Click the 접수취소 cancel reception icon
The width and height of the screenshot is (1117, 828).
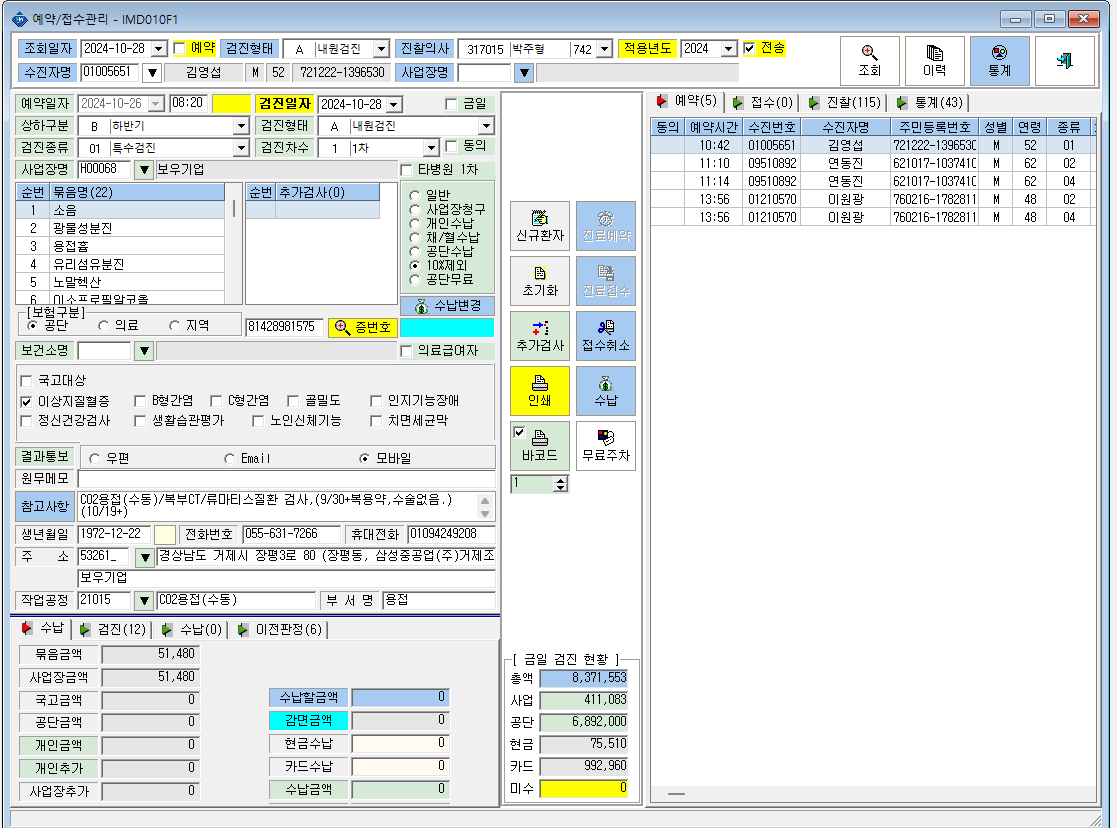click(606, 336)
